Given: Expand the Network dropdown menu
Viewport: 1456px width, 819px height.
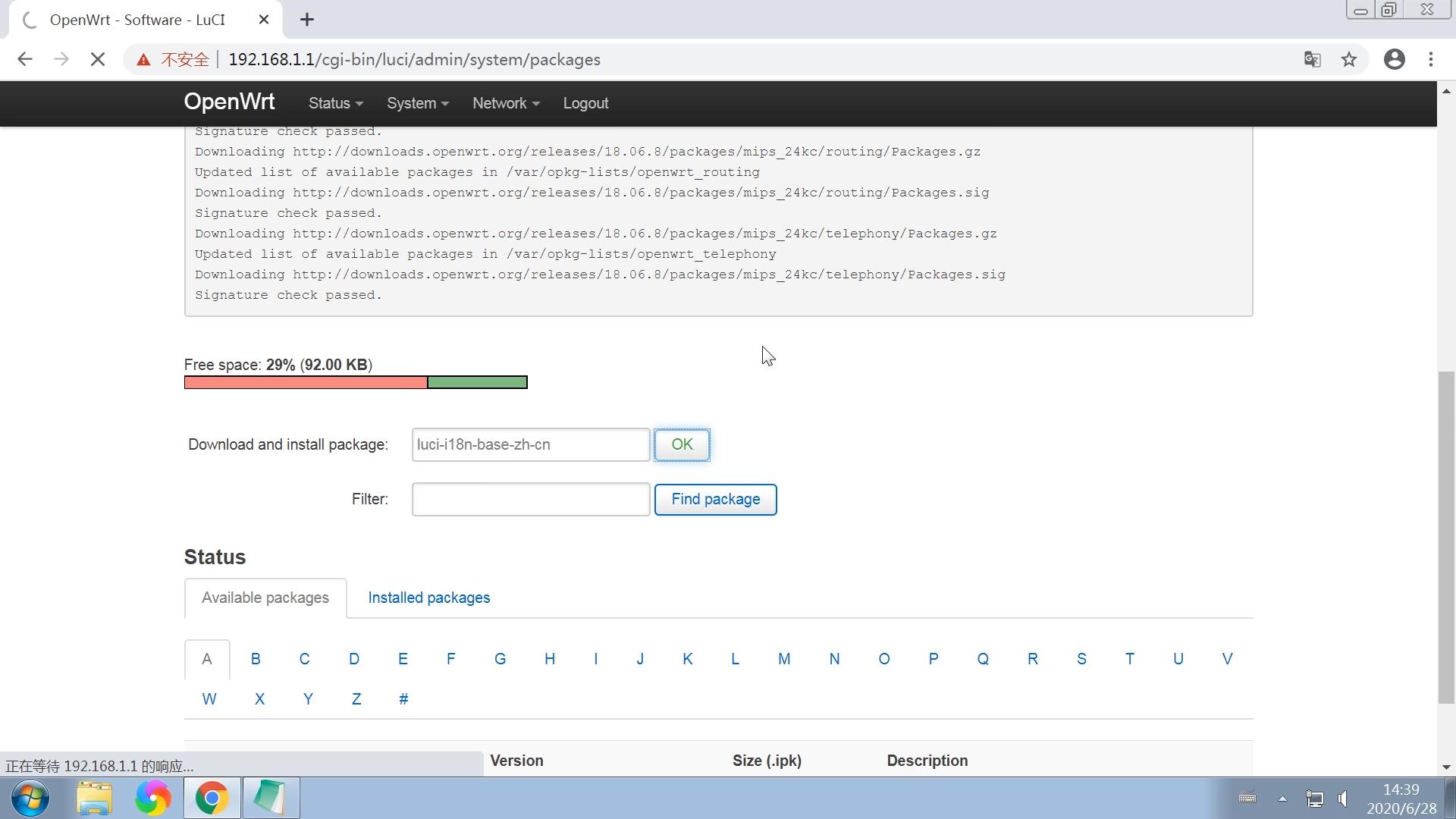Looking at the screenshot, I should click(x=505, y=103).
